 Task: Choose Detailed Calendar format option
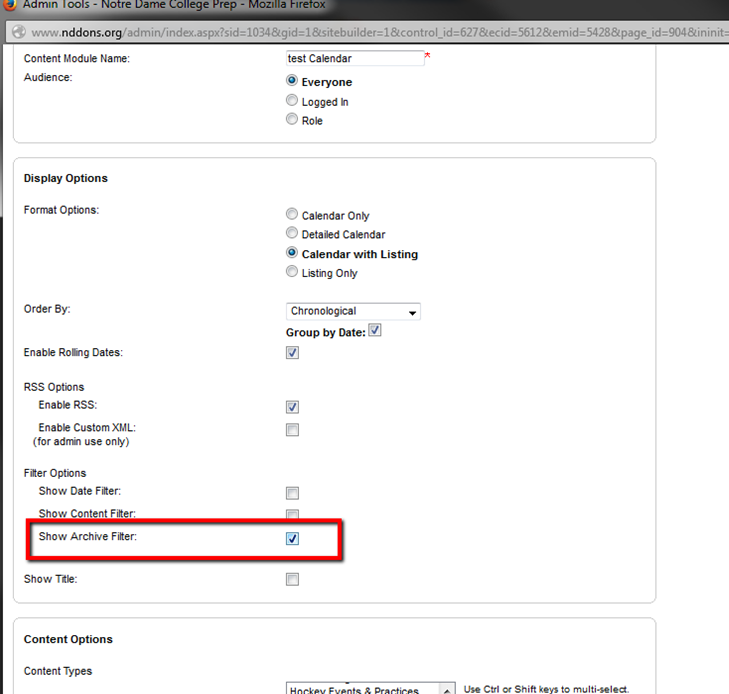click(x=292, y=232)
